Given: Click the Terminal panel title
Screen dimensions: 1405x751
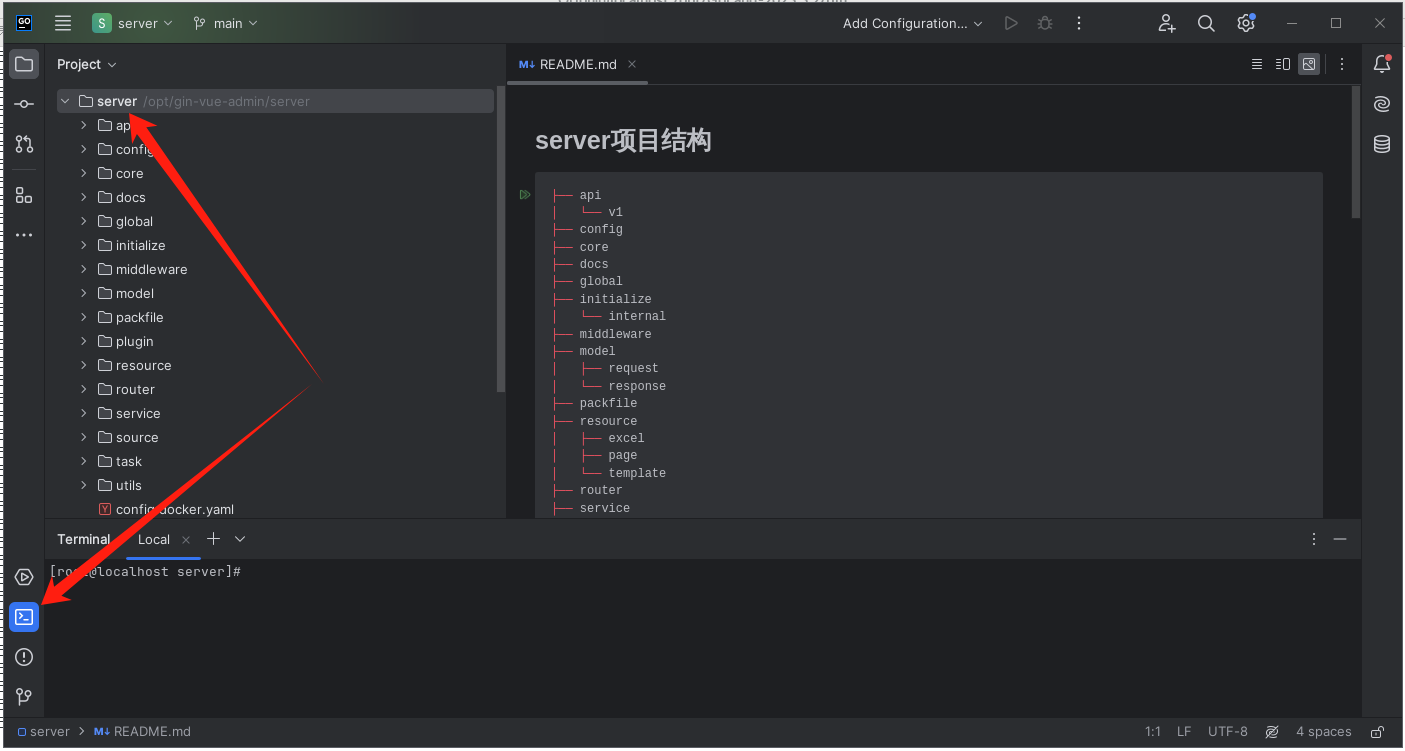Looking at the screenshot, I should click(x=83, y=539).
